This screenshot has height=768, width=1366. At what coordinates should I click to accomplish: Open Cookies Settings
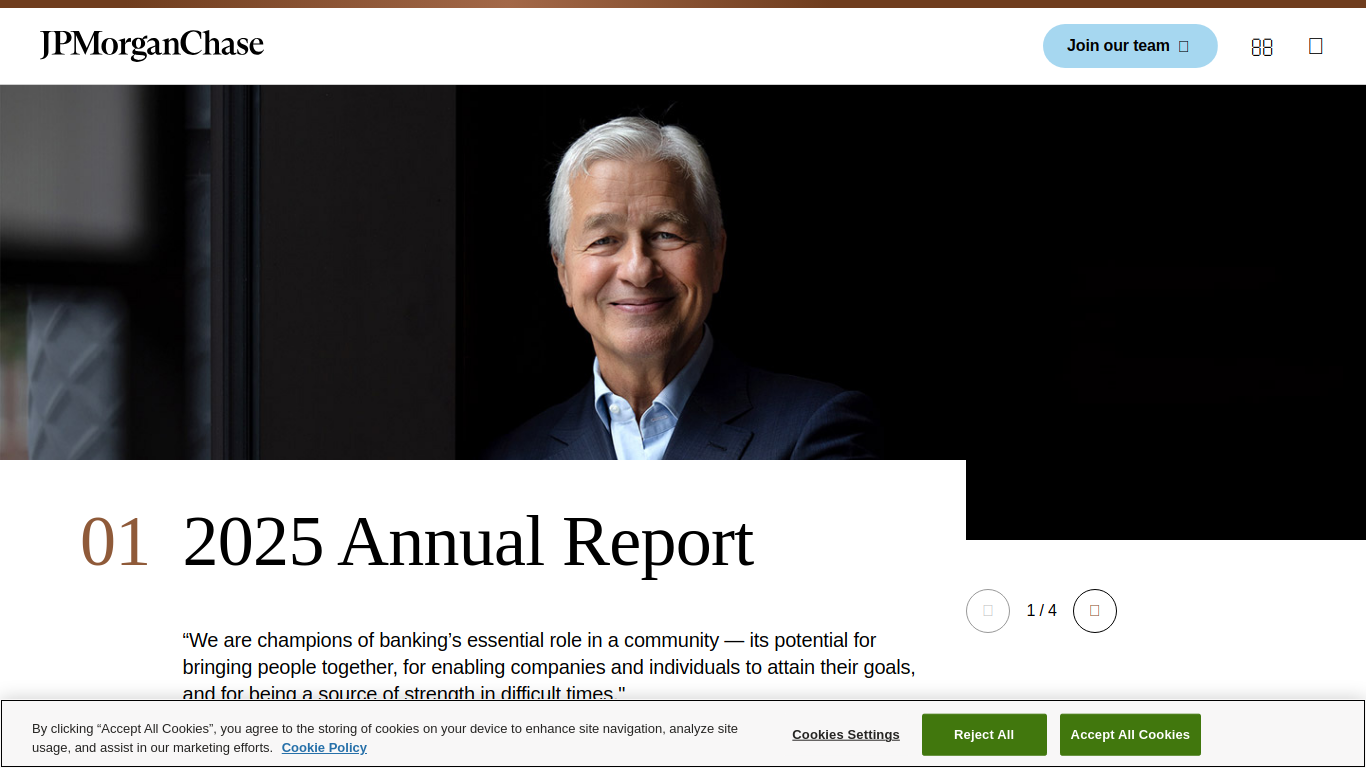pos(846,735)
